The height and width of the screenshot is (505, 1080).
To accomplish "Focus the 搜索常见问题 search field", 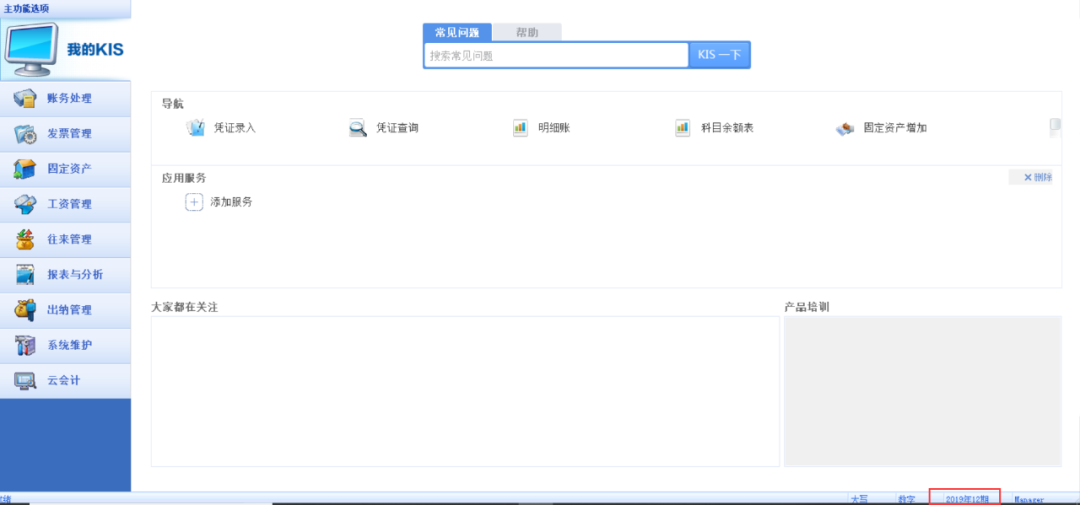I will click(x=556, y=56).
